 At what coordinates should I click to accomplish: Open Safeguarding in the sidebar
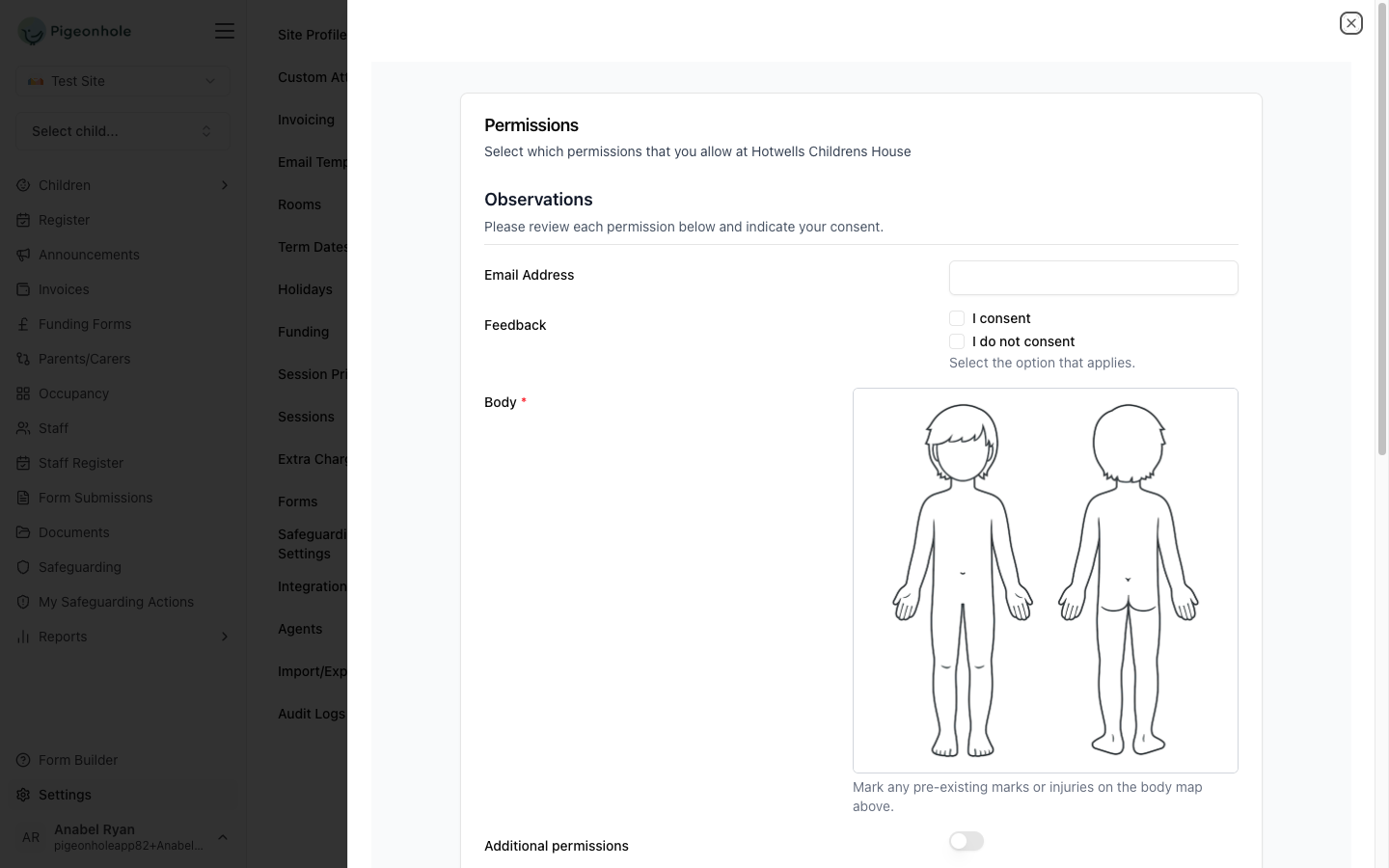(x=80, y=567)
